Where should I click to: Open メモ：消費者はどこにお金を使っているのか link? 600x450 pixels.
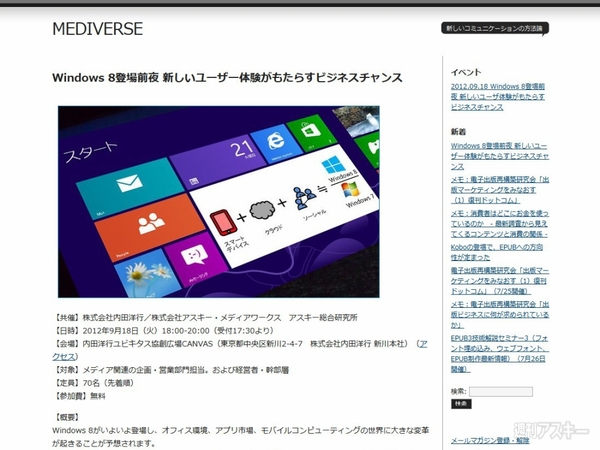click(x=500, y=223)
